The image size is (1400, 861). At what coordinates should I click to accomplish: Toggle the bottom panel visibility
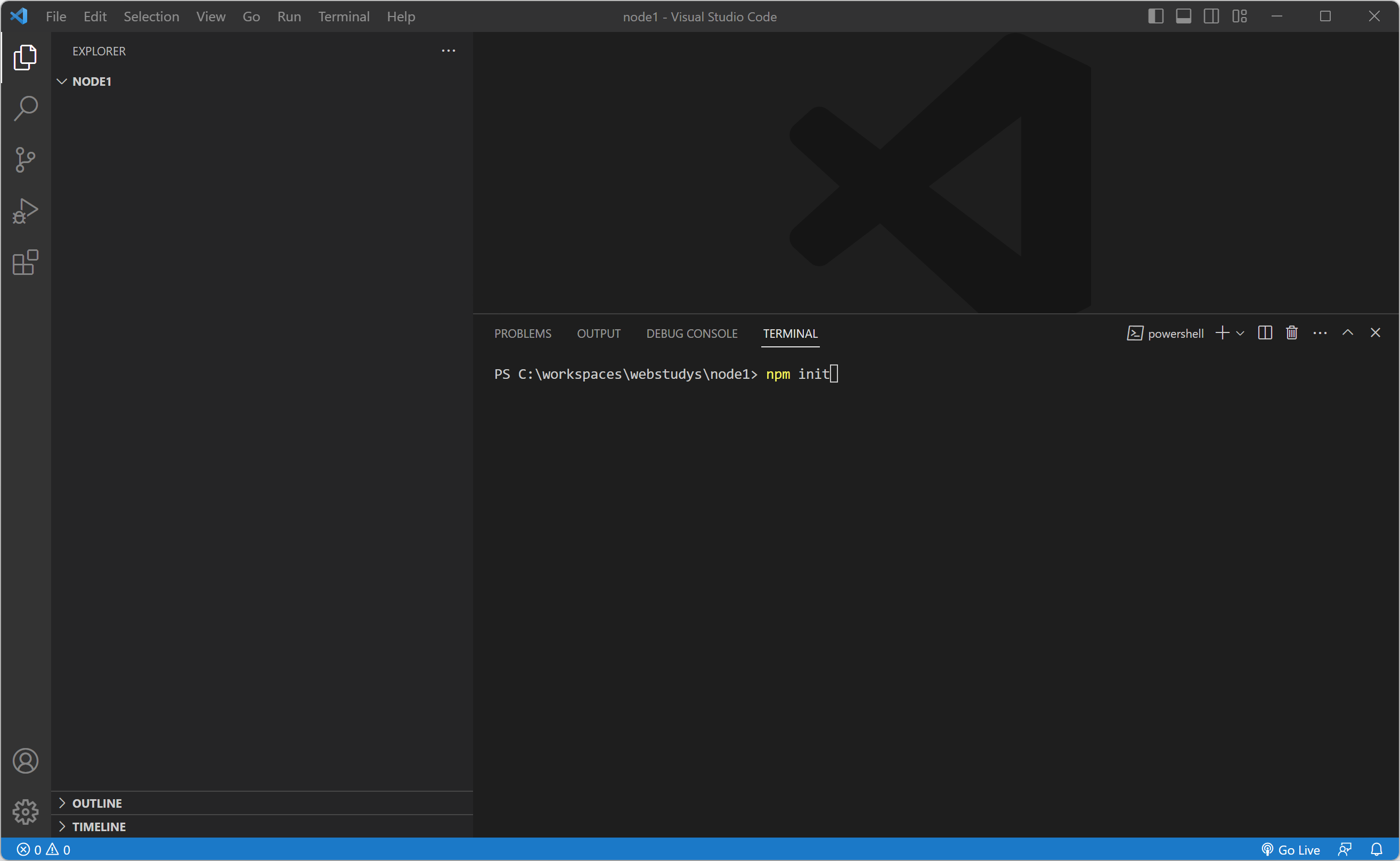[1184, 17]
